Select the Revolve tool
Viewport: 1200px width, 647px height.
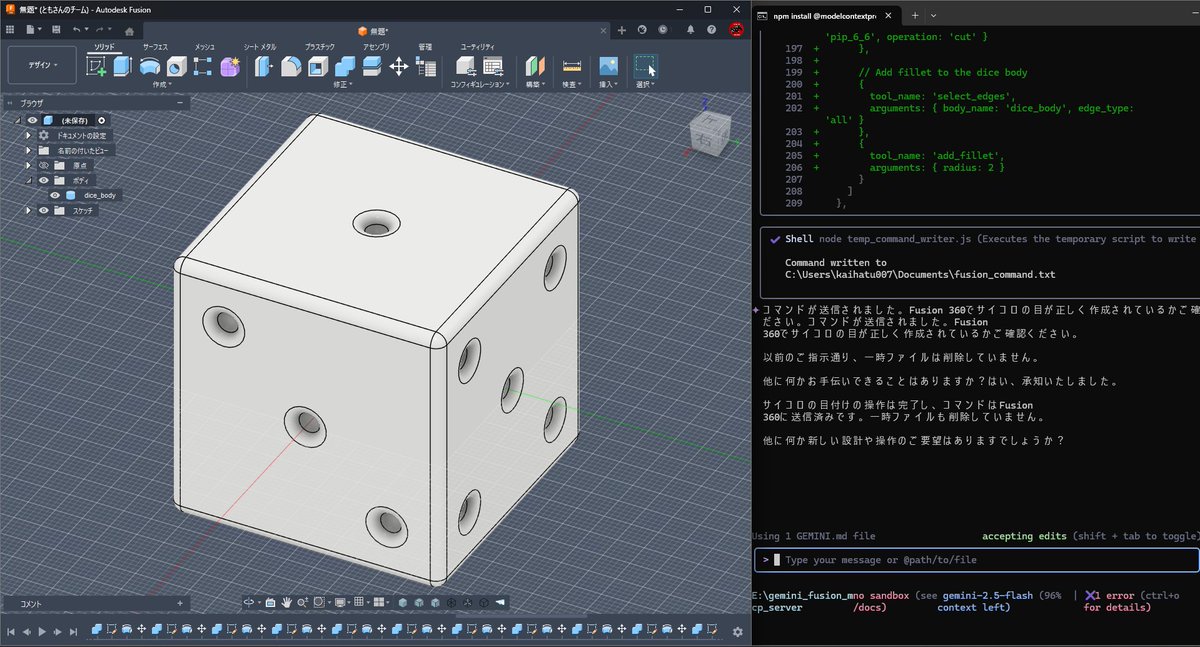150,66
